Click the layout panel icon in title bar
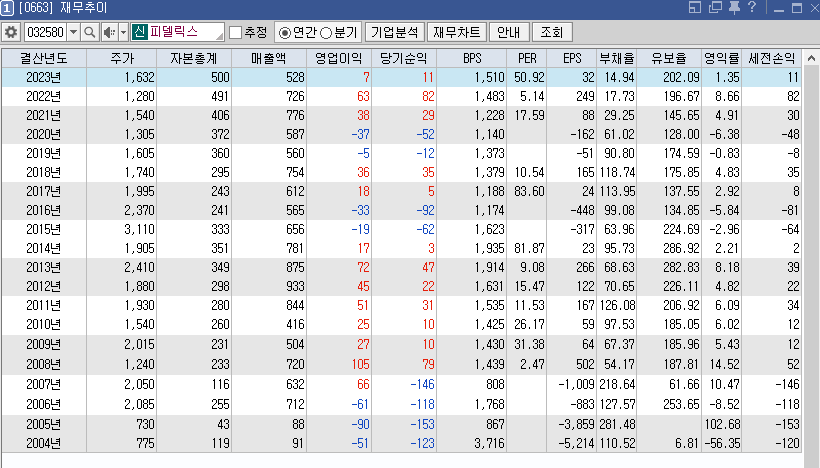 coord(694,7)
